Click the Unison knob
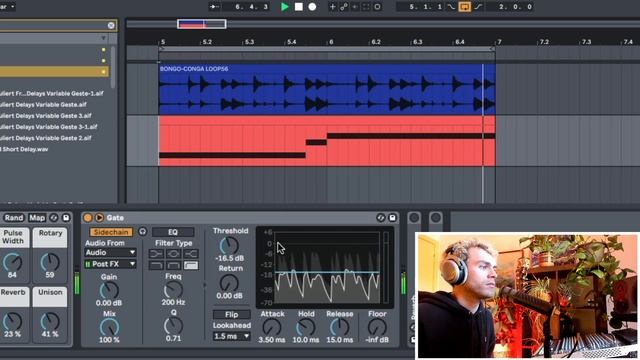The width and height of the screenshot is (640, 360). click(x=50, y=322)
